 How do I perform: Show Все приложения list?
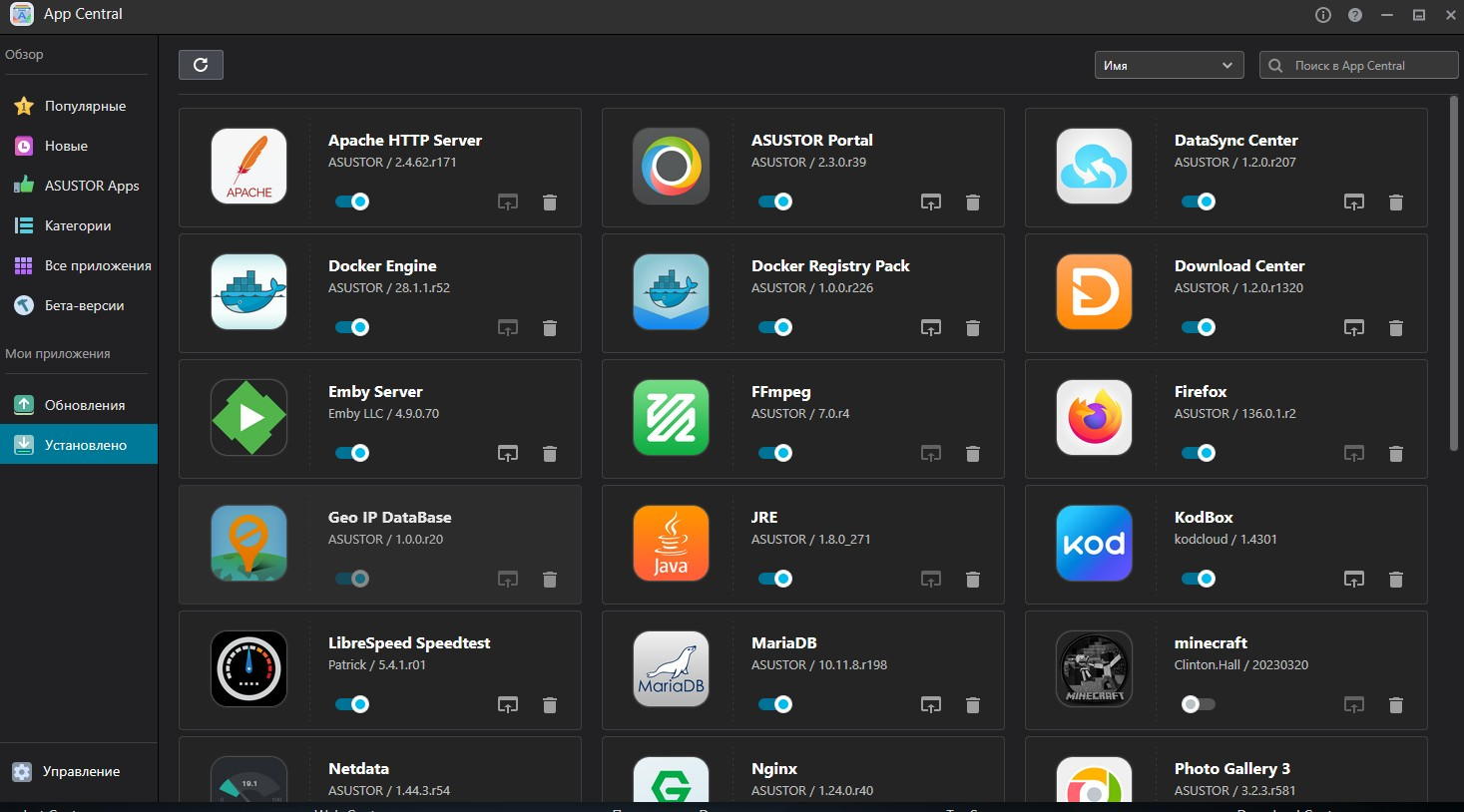[x=79, y=265]
